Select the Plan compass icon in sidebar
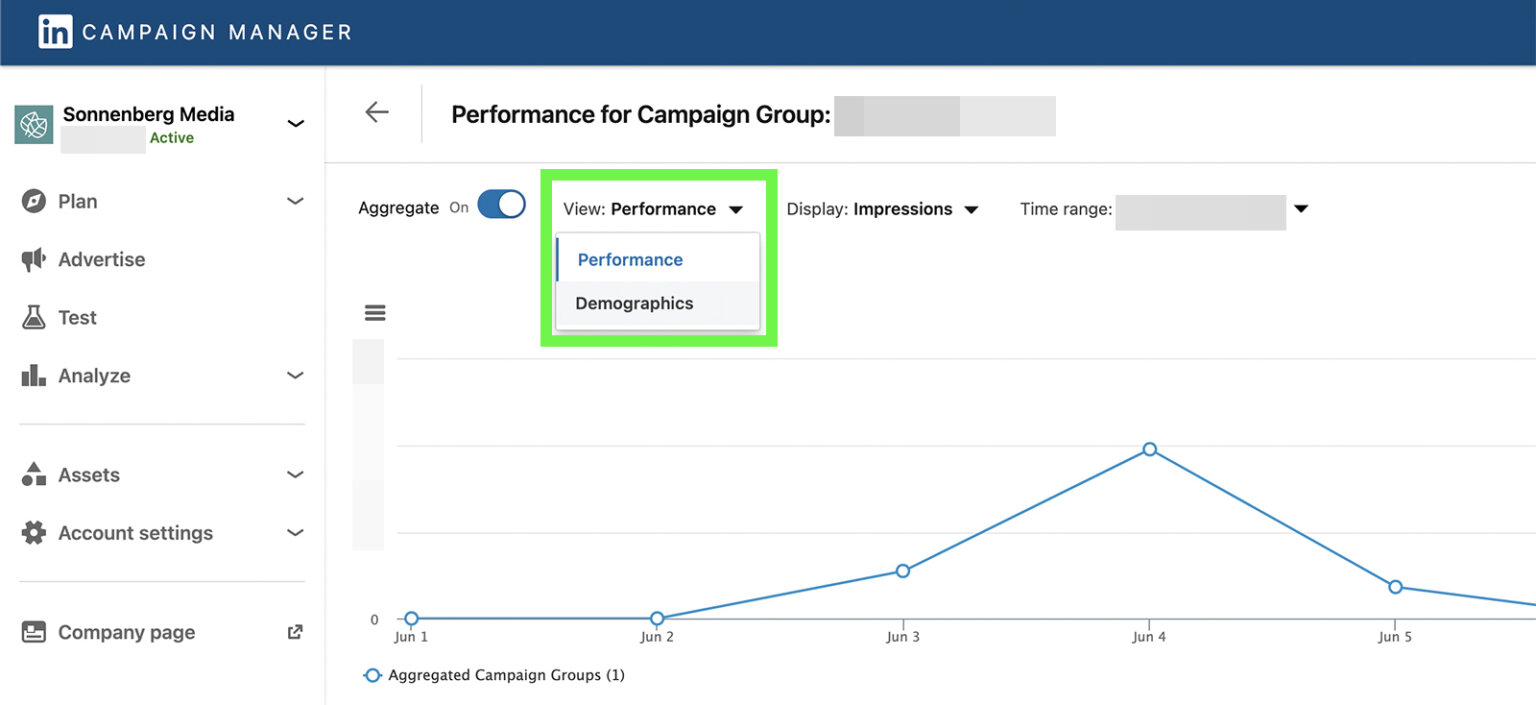This screenshot has height=705, width=1536. tap(33, 201)
